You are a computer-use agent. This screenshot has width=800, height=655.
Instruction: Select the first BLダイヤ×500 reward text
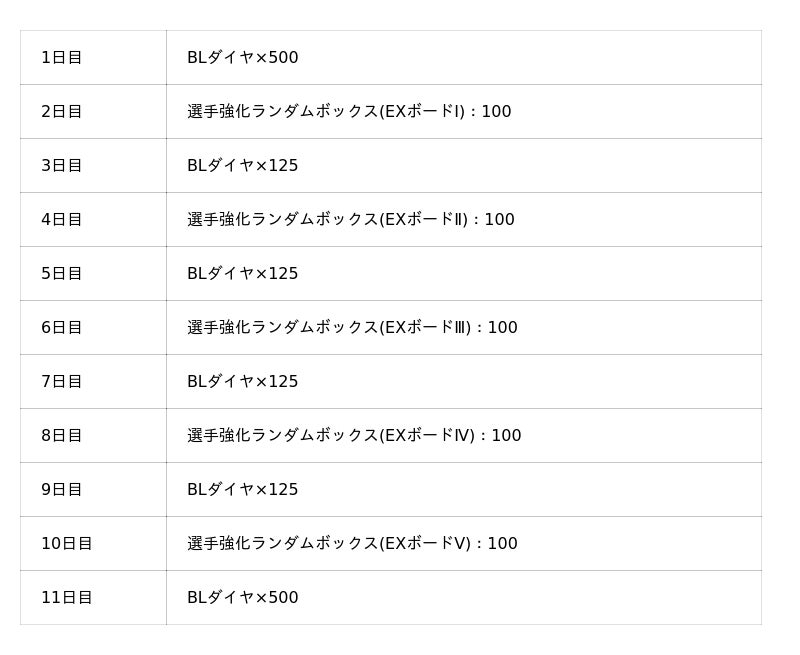(x=242, y=58)
